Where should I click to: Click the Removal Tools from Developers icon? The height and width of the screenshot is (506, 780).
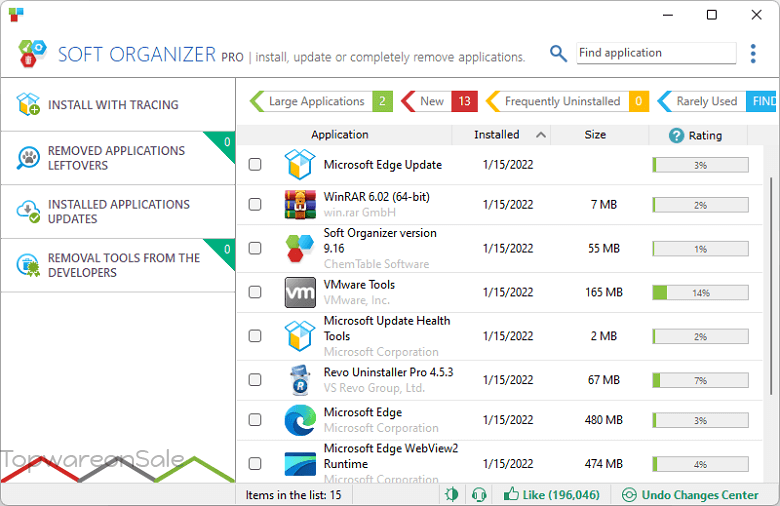28,265
